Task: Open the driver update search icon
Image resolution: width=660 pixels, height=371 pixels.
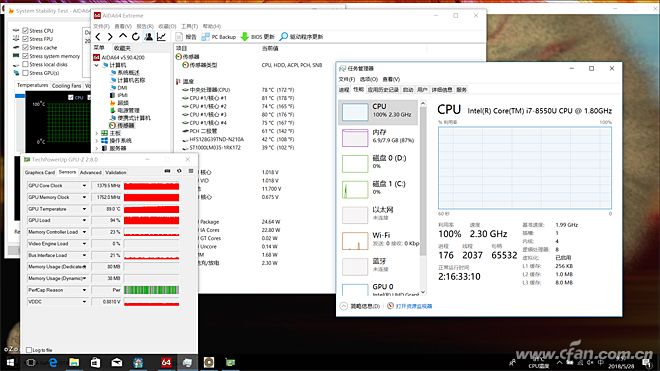Action: pyautogui.click(x=284, y=37)
